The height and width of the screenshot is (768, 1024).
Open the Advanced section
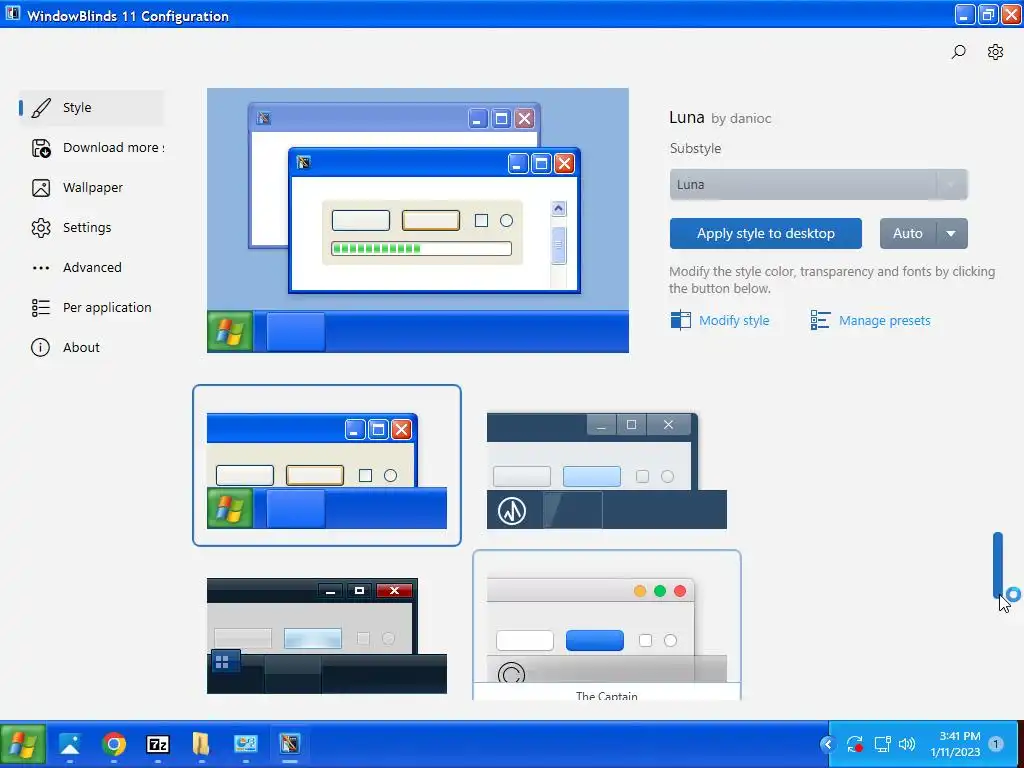pyautogui.click(x=91, y=268)
